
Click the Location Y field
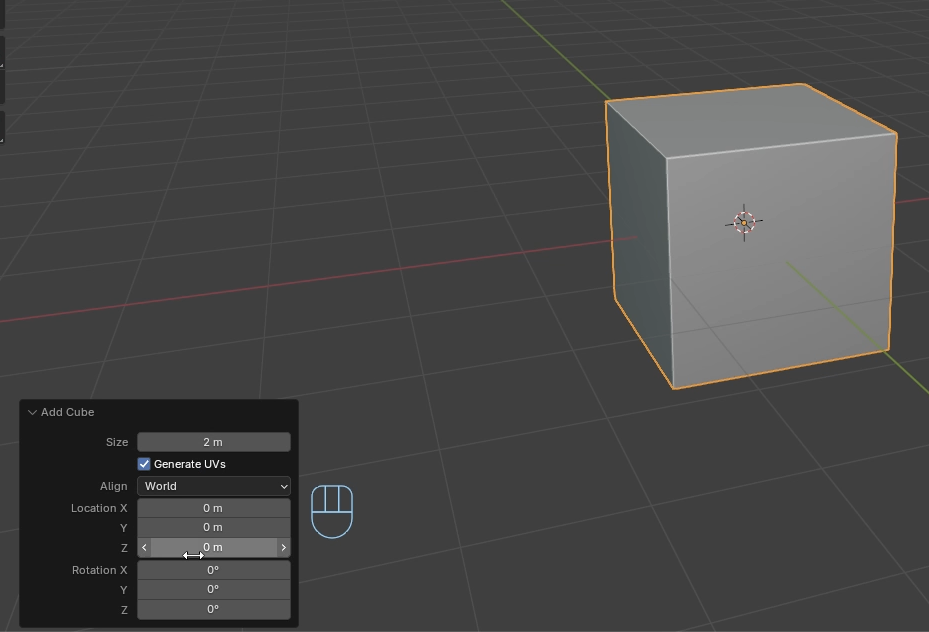click(214, 527)
